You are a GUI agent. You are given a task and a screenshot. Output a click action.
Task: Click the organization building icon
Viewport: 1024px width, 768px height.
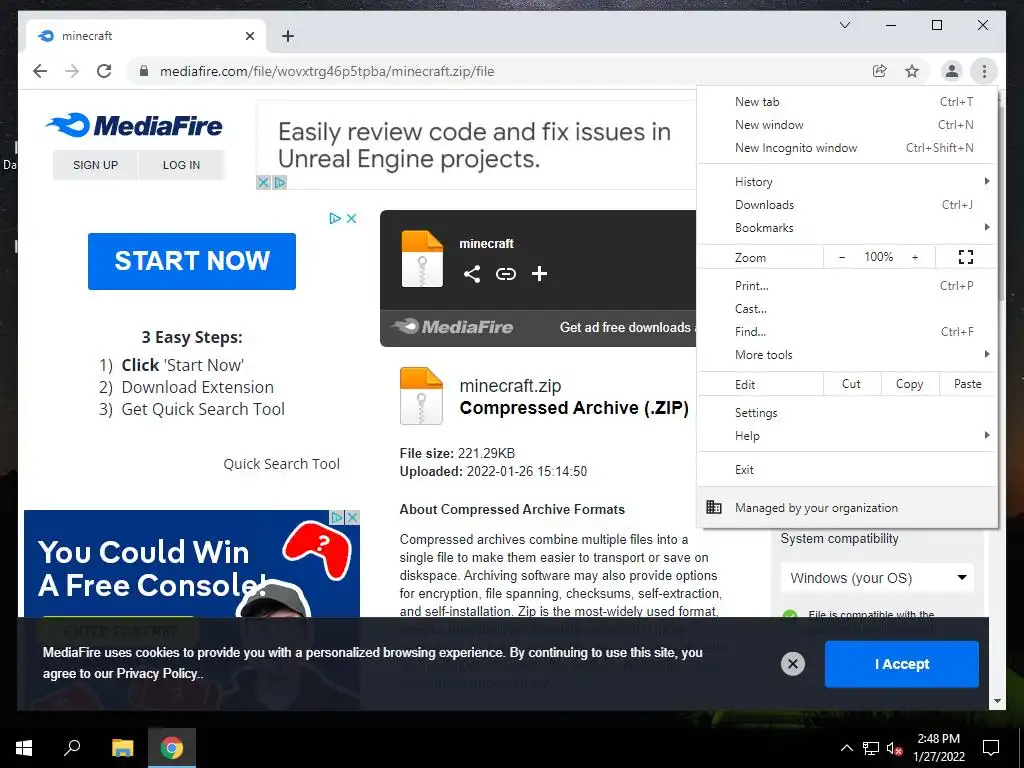(714, 507)
